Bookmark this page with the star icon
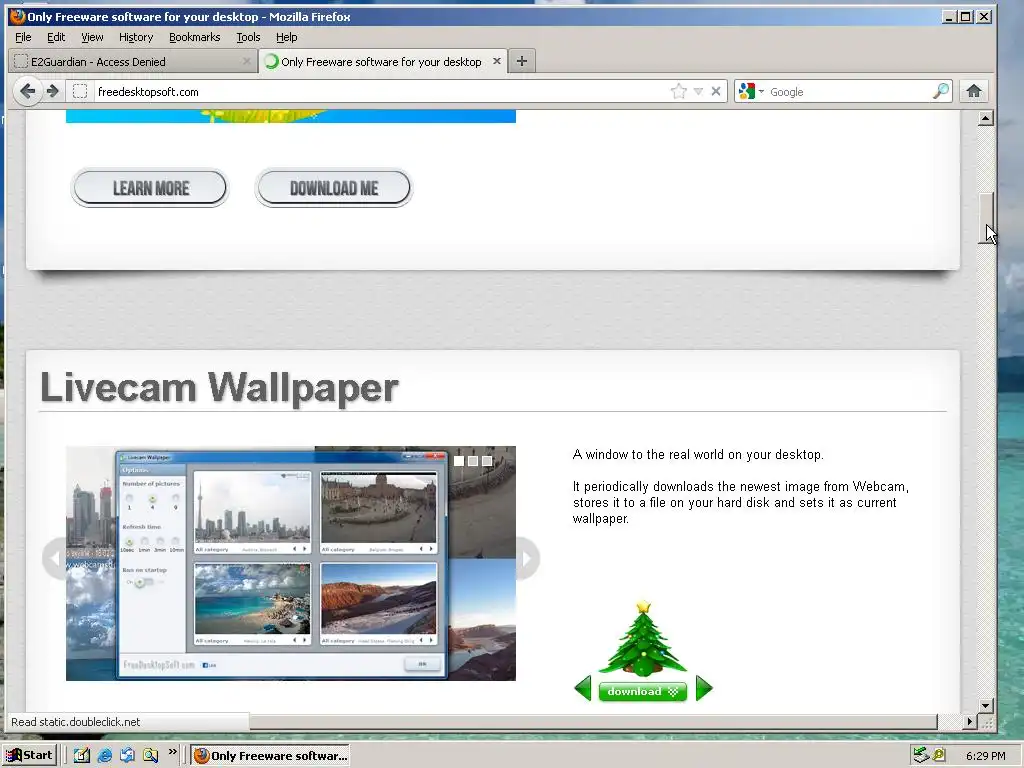1024x768 pixels. [679, 91]
